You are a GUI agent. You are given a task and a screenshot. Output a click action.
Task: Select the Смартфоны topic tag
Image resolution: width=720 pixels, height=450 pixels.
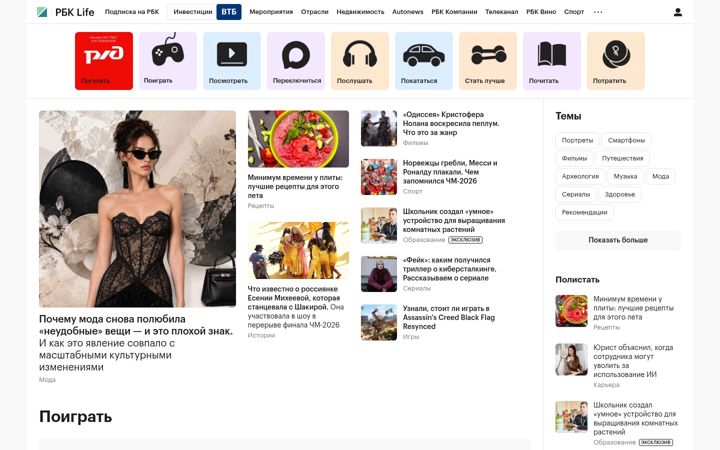pos(626,141)
